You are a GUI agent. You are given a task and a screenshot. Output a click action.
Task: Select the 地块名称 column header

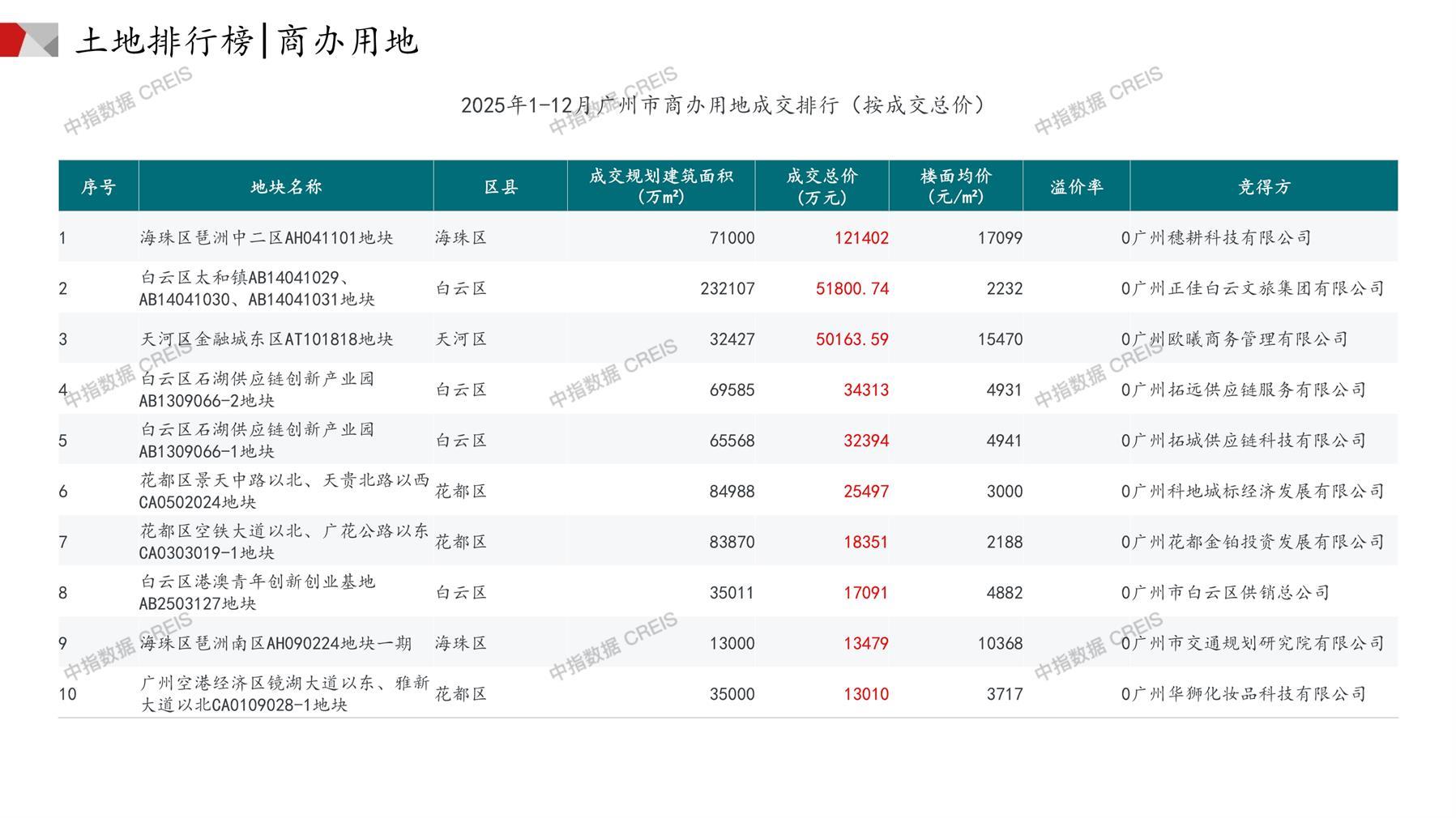click(286, 187)
